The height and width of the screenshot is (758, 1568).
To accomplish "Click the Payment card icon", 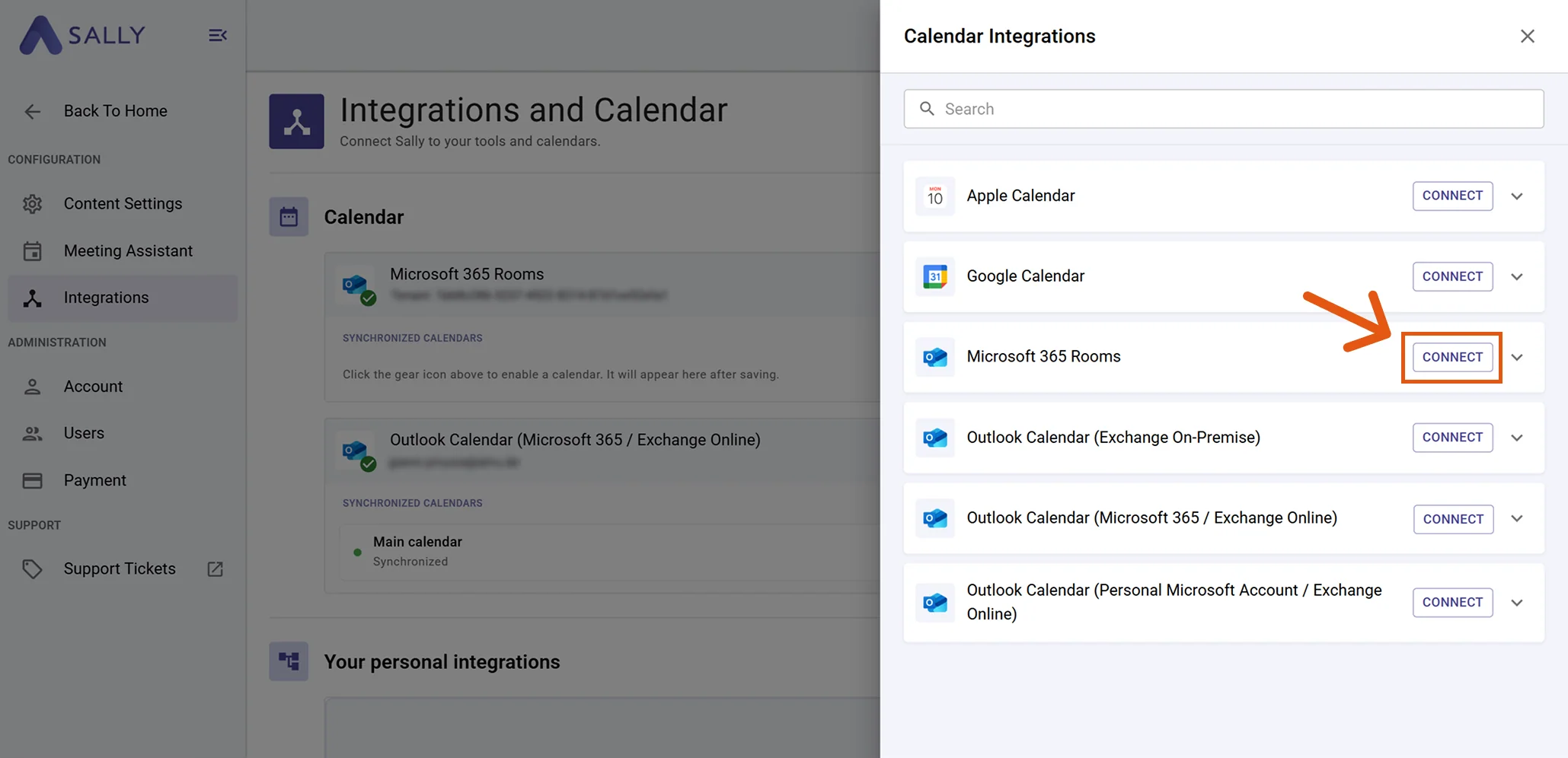I will click(x=32, y=480).
